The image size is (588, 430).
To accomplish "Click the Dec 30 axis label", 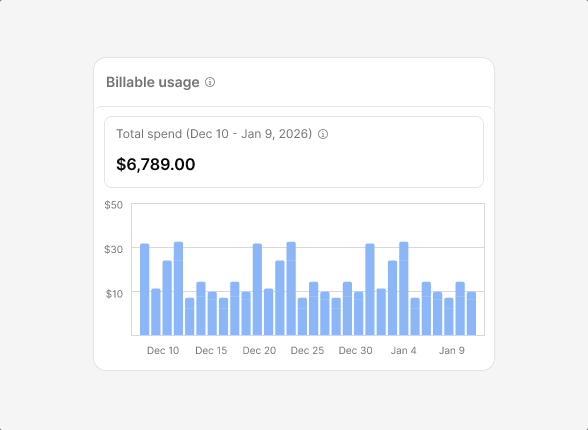I will coord(356,351).
